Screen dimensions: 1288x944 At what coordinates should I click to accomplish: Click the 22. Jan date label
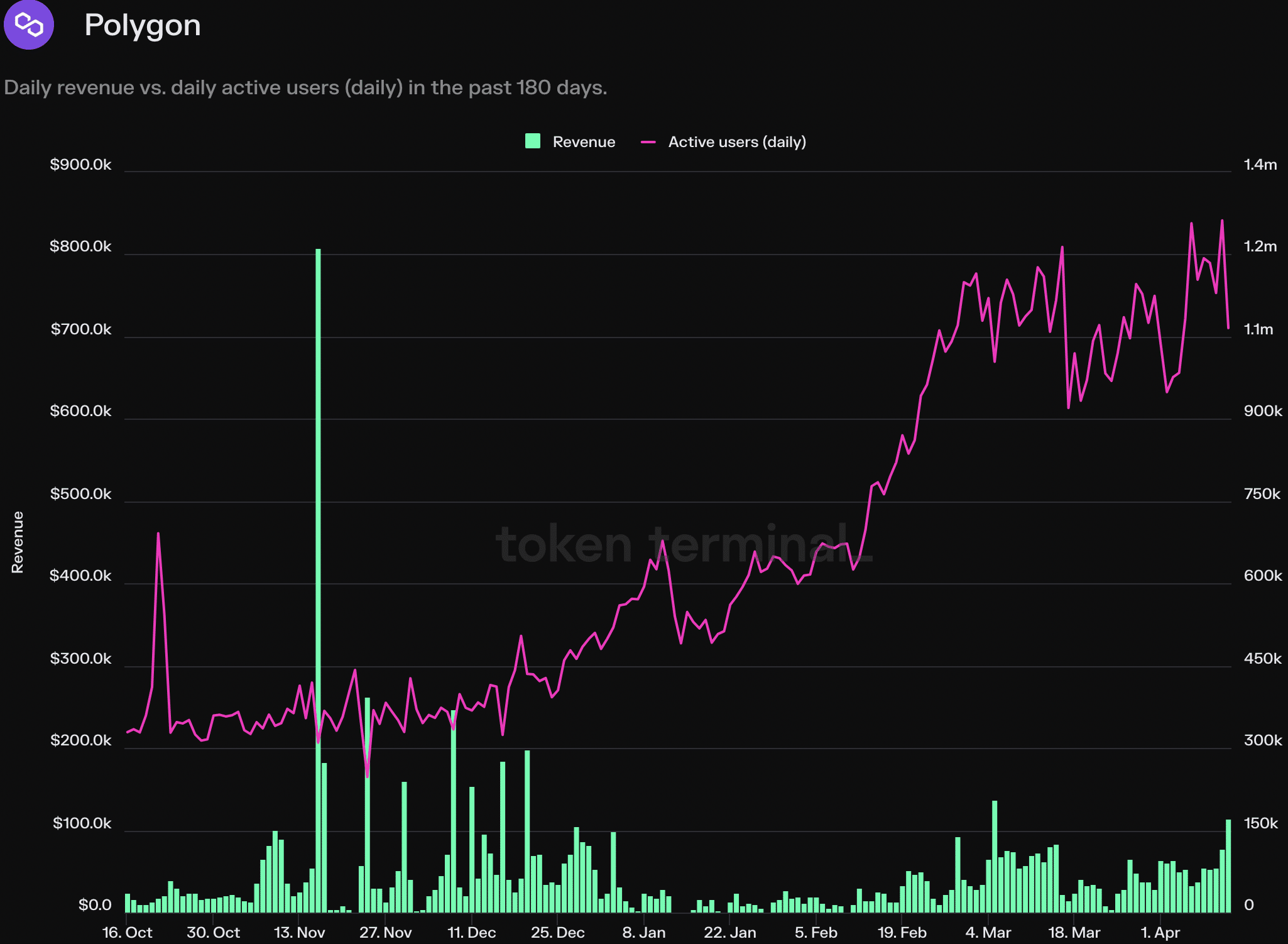click(730, 933)
